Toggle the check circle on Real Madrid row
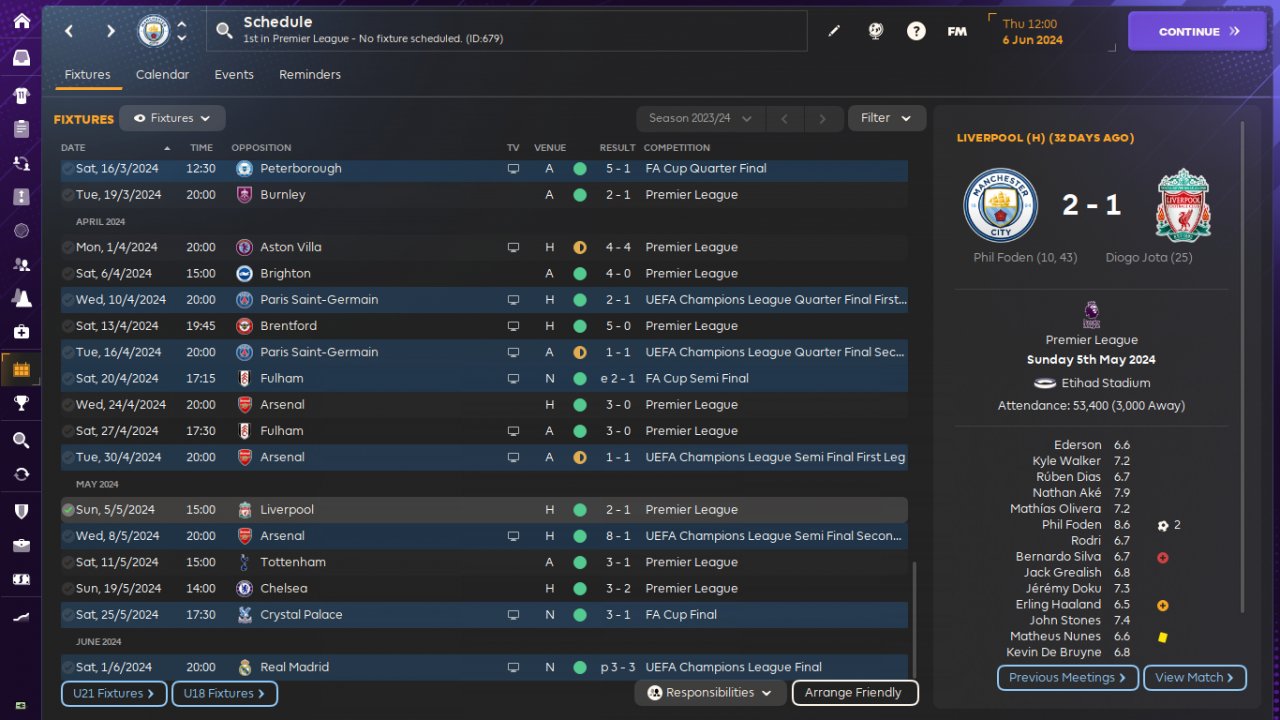 (67, 667)
